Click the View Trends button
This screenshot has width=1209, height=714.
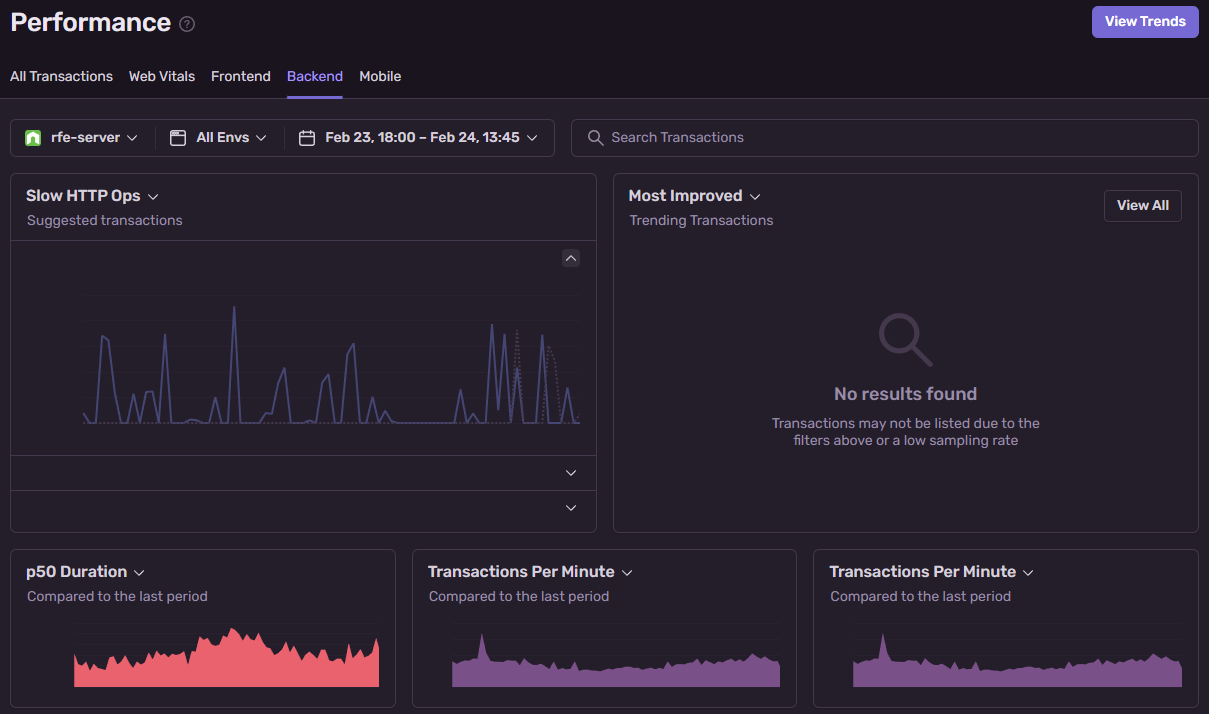[1144, 21]
